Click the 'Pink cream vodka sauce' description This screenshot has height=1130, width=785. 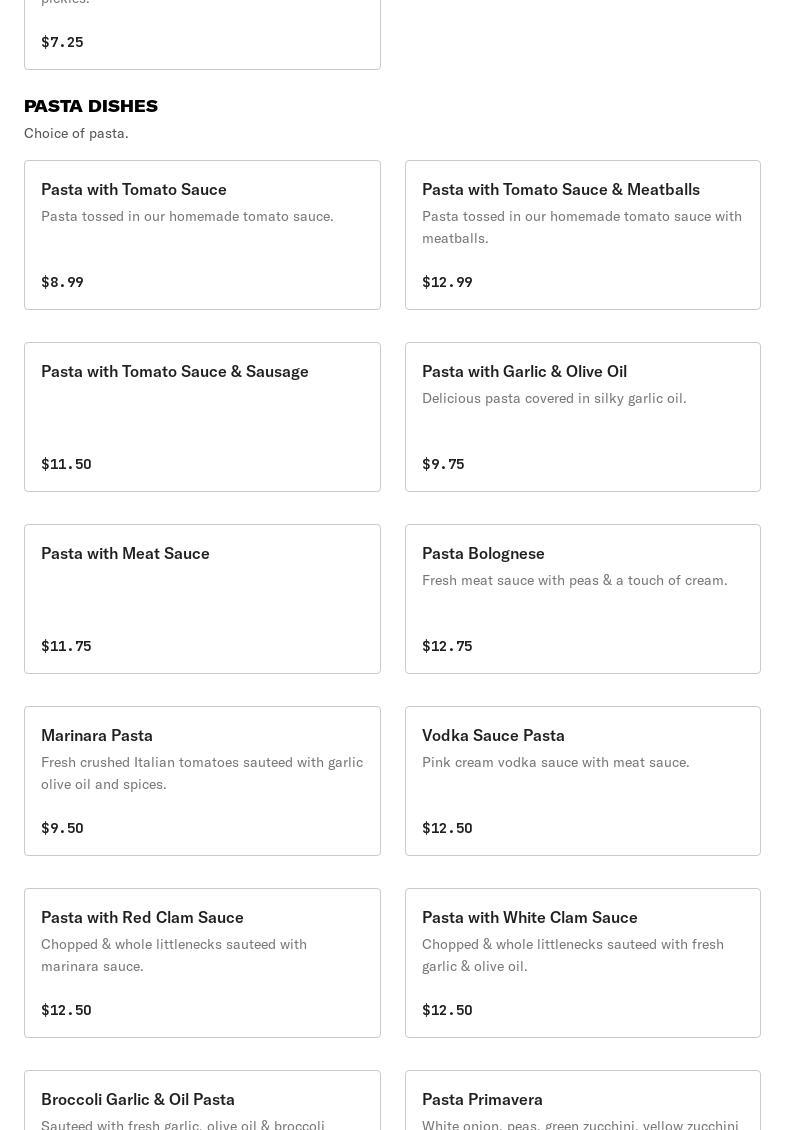(x=555, y=762)
